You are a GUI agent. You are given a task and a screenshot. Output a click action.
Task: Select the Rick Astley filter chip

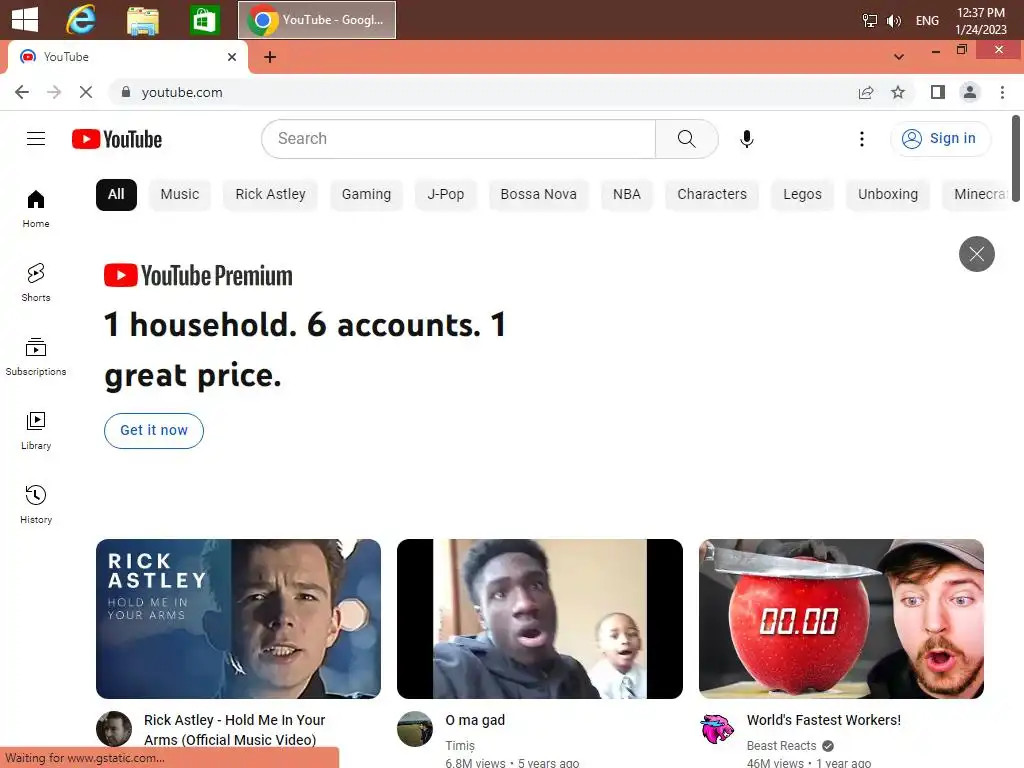tap(270, 195)
